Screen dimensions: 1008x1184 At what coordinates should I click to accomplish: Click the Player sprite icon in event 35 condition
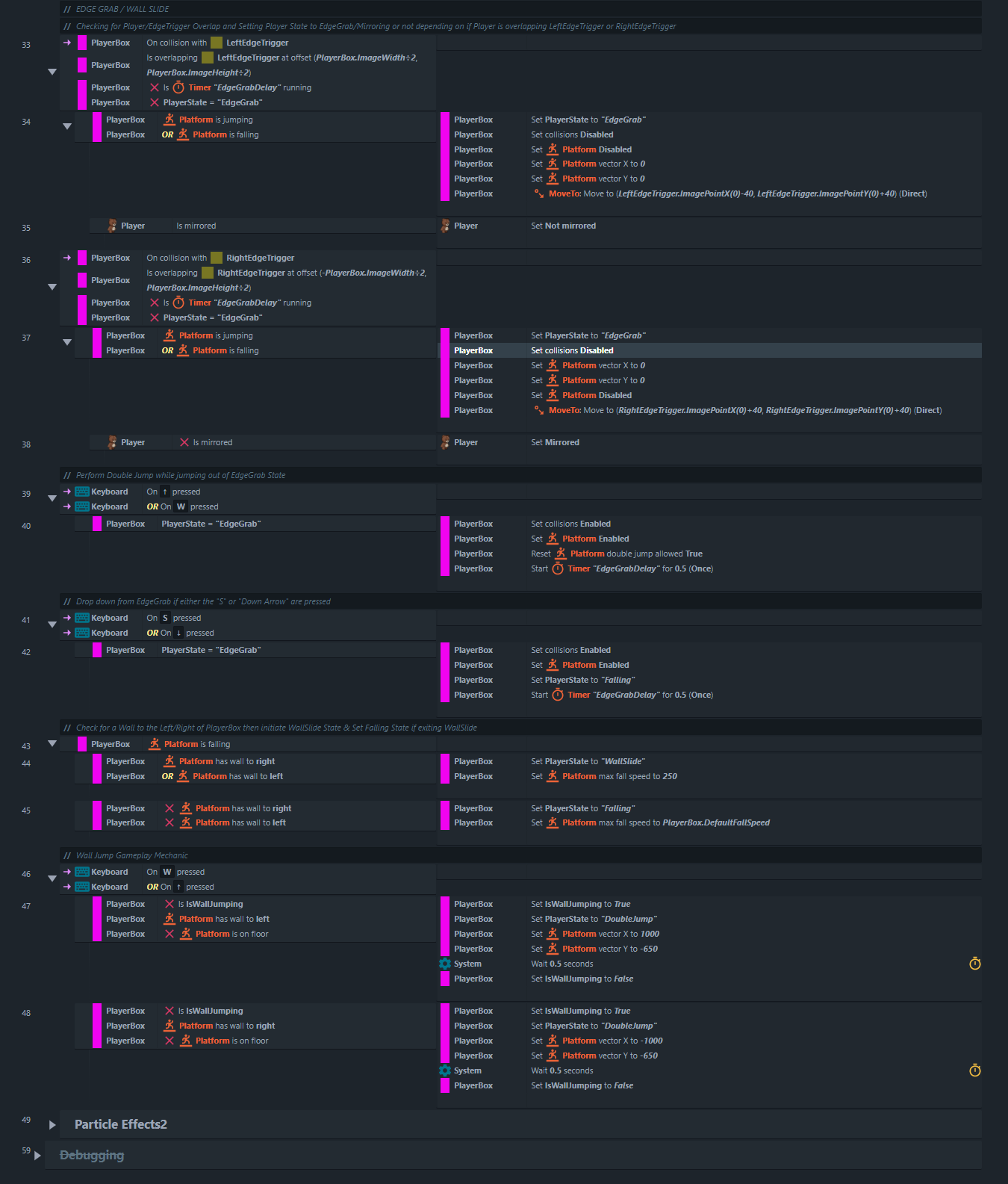[x=112, y=226]
